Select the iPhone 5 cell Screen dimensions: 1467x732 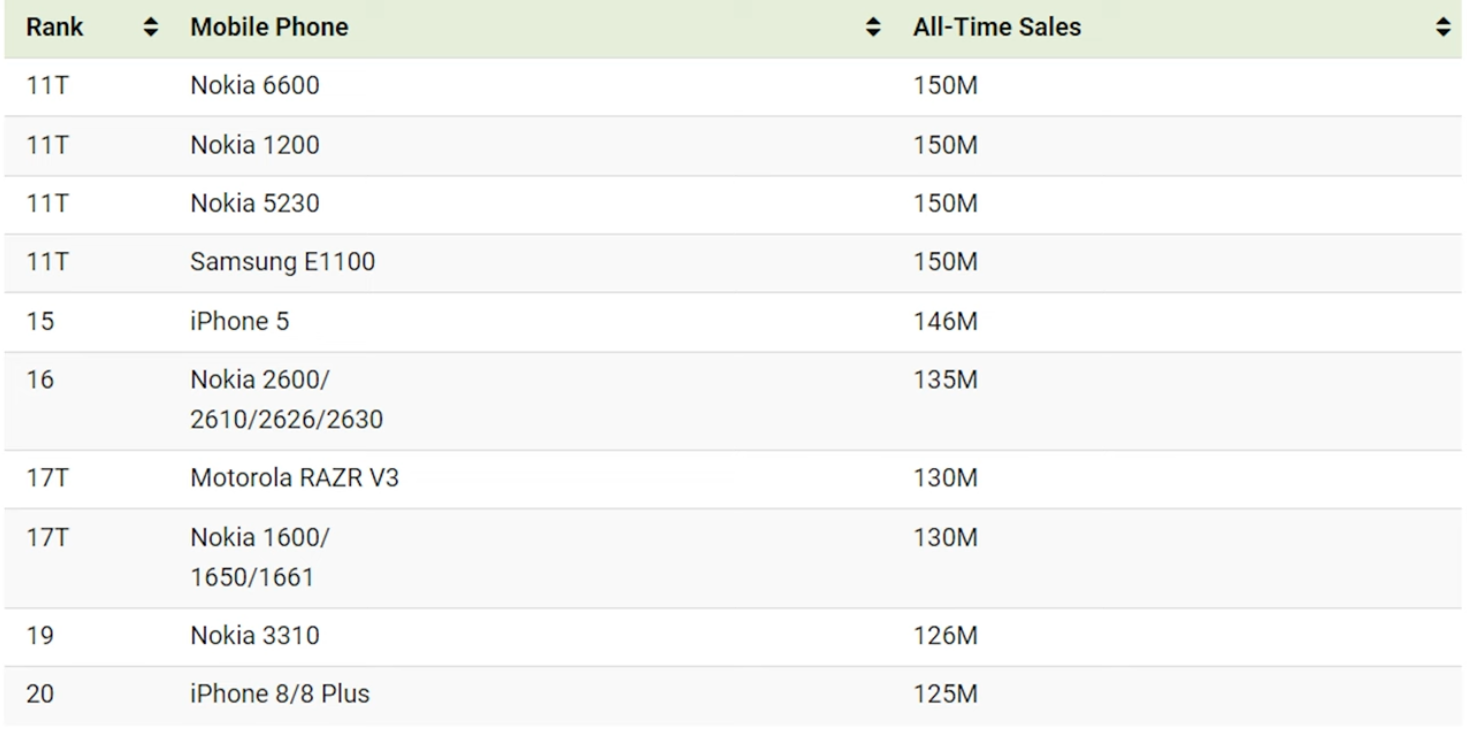[x=240, y=321]
